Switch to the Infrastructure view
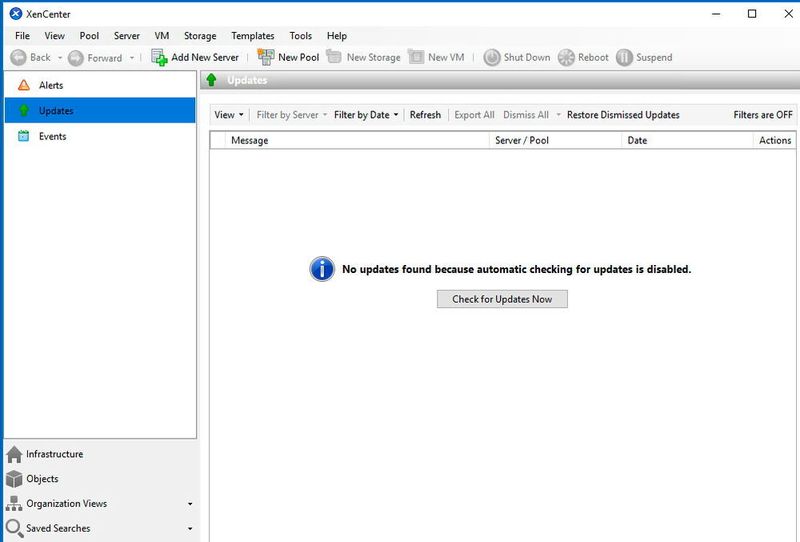 coord(101,454)
